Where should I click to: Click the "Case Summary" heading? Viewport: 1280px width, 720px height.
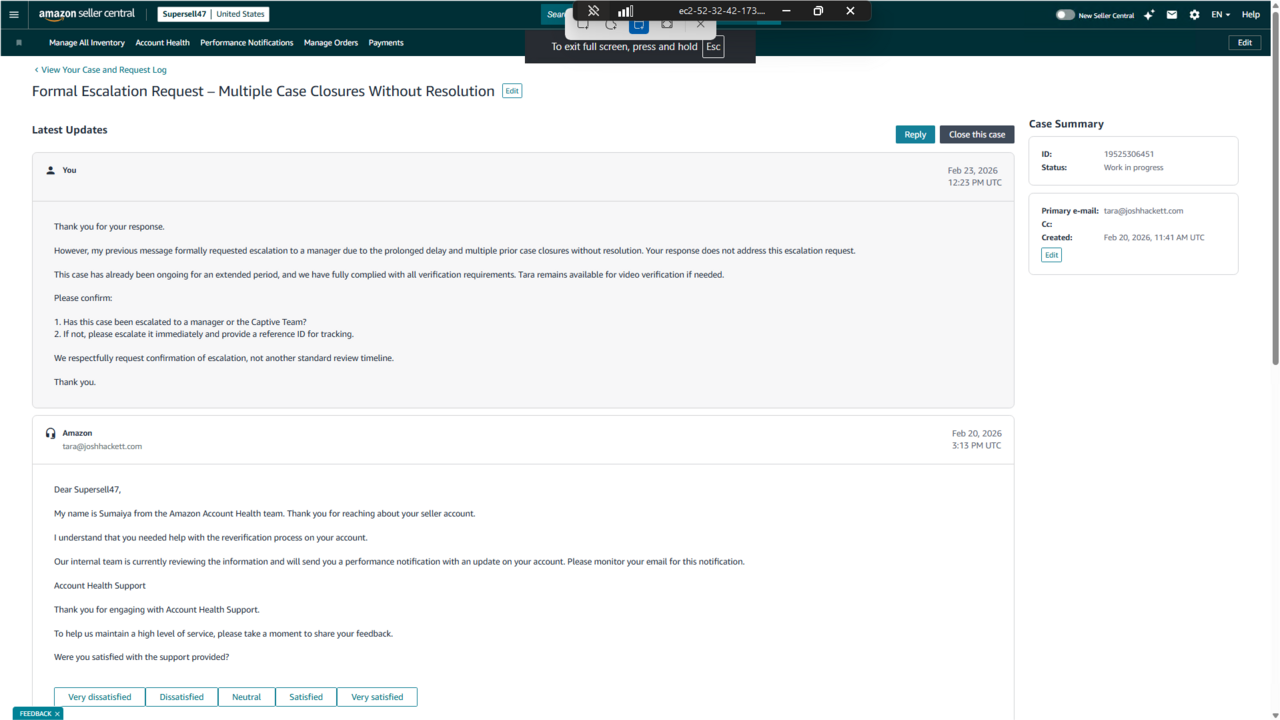tap(1066, 124)
